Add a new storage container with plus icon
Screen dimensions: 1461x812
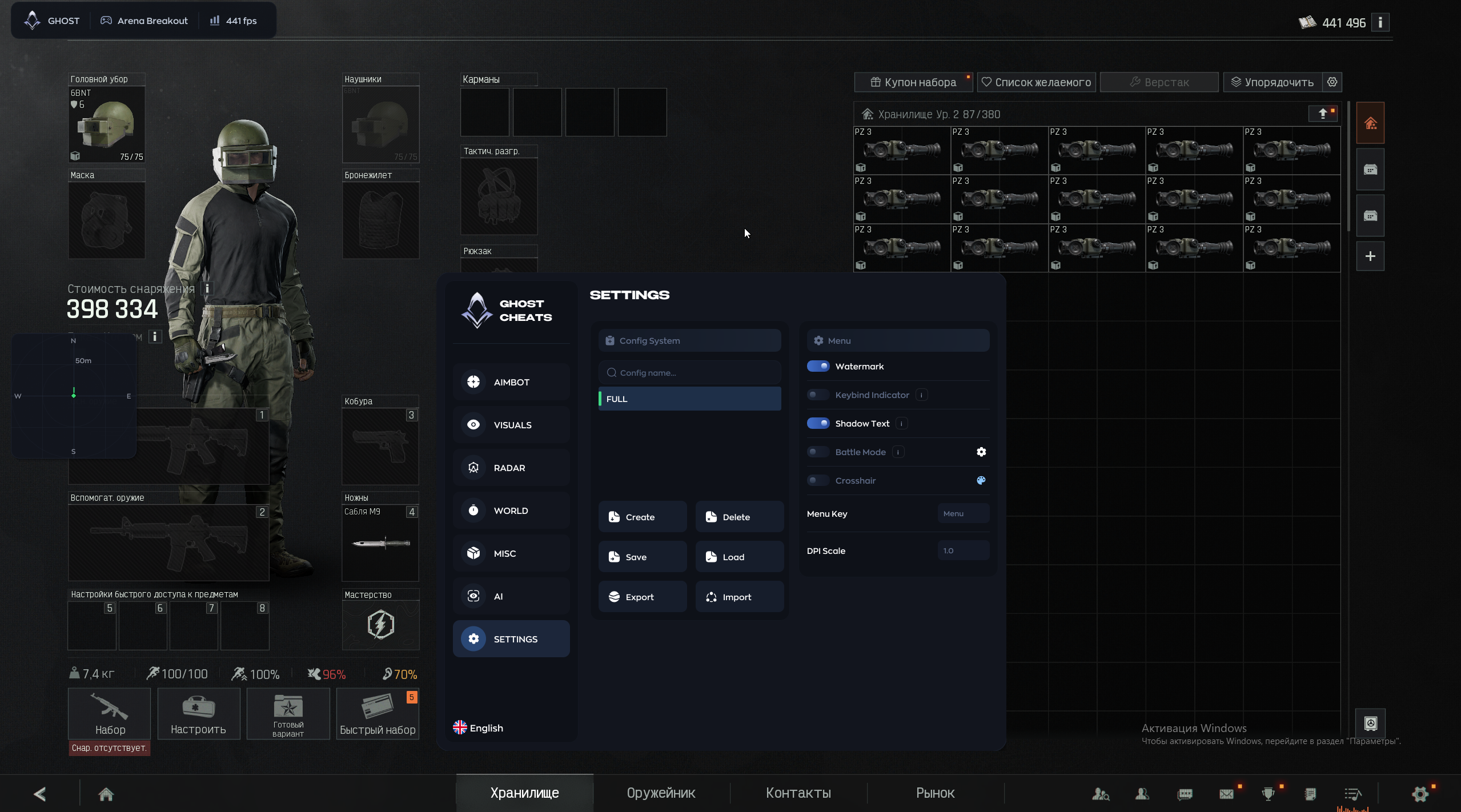point(1370,256)
